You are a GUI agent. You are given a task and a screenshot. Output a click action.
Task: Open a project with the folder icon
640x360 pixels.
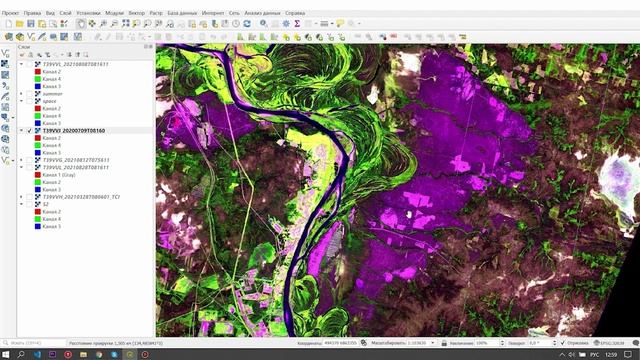pos(20,24)
